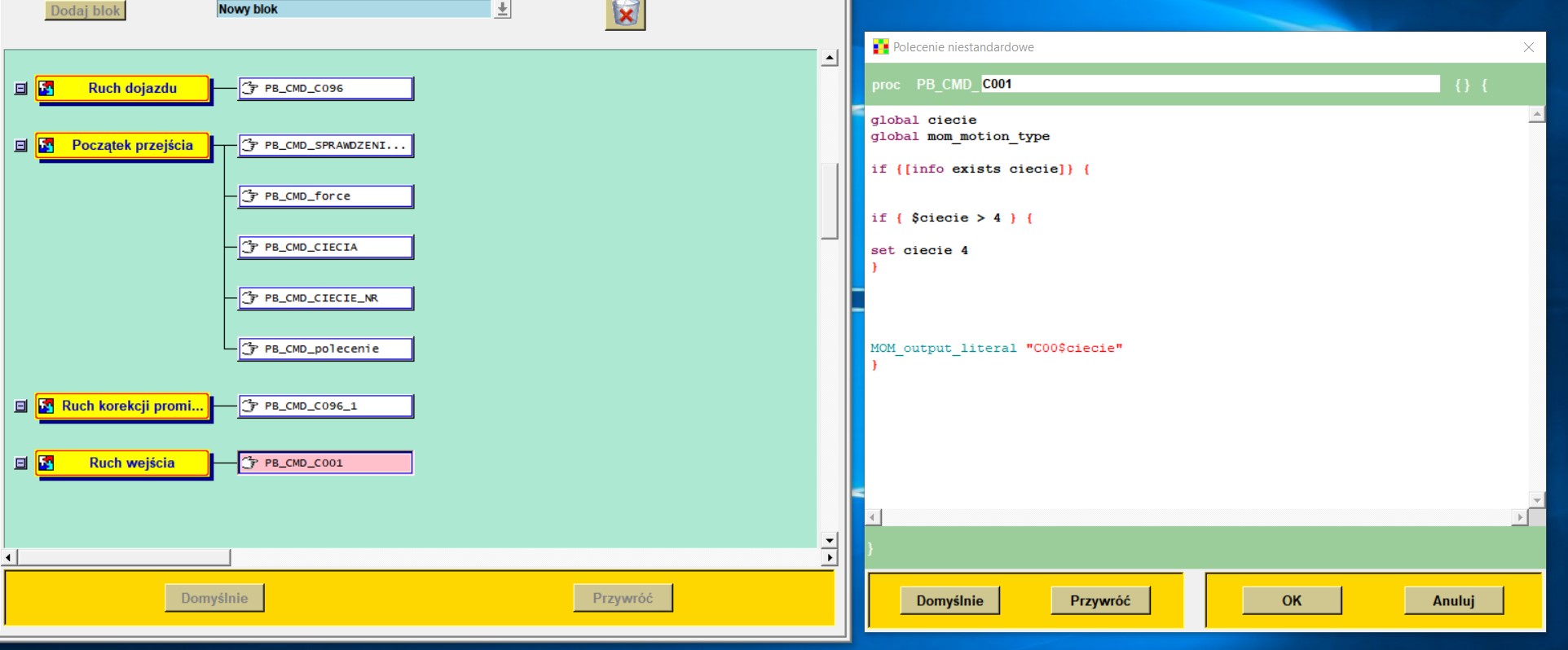The height and width of the screenshot is (650, 1568).
Task: Select the Nowy blok combo field
Action: (354, 9)
